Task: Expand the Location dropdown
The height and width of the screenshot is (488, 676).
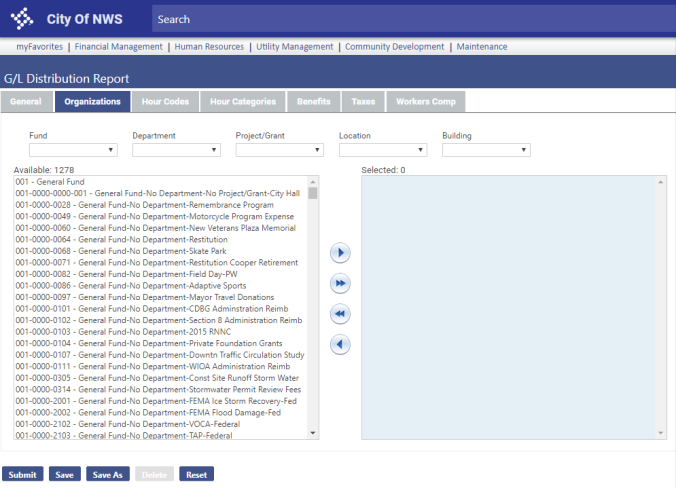Action: coord(382,150)
